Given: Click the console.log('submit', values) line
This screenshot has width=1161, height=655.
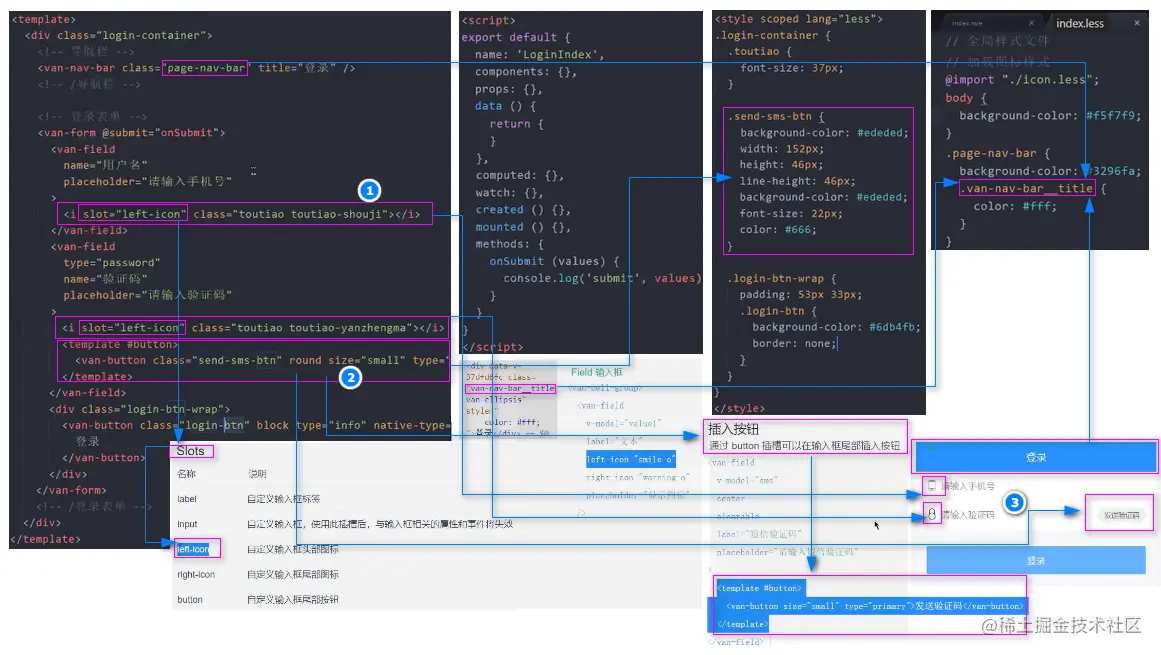Looking at the screenshot, I should 600,278.
